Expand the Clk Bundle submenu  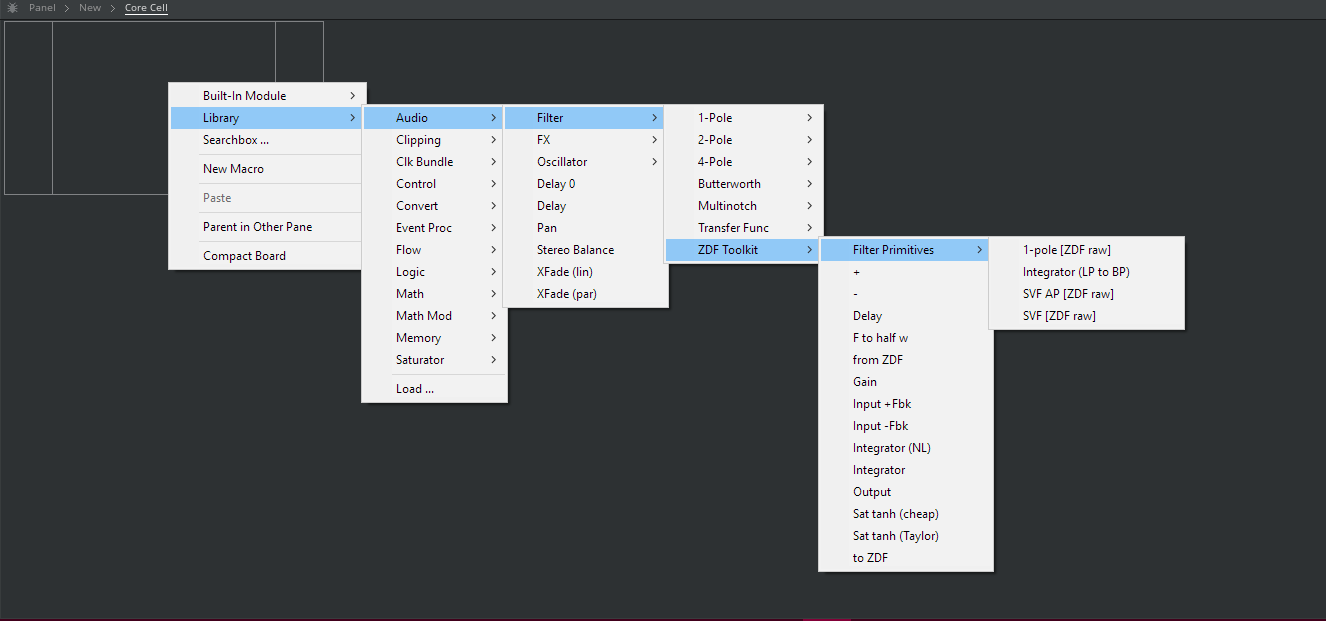pyautogui.click(x=434, y=162)
